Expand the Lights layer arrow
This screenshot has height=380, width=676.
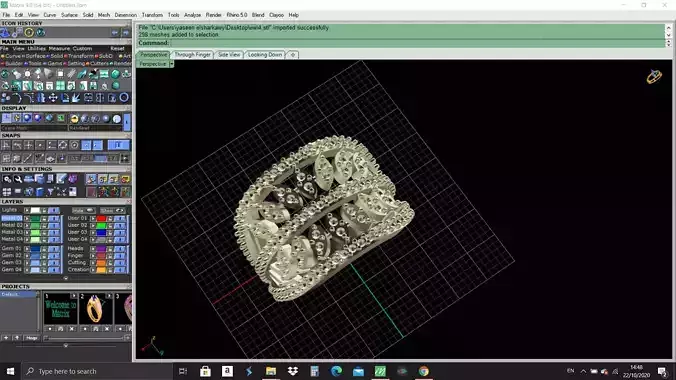27,210
